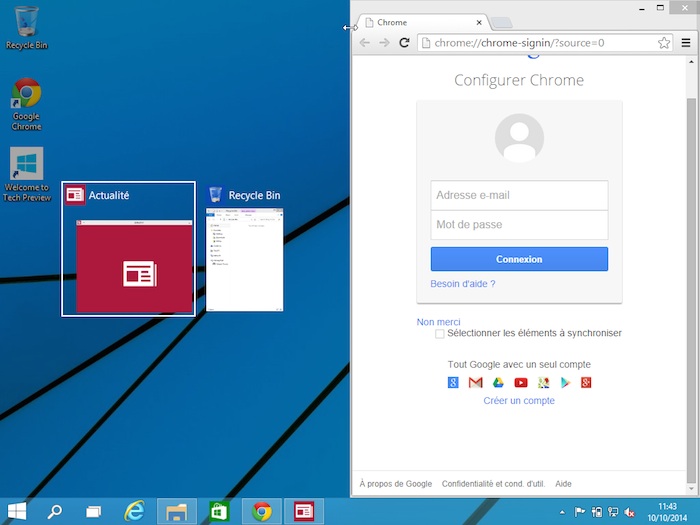Reload the Chrome page
700x525 pixels.
tap(404, 43)
